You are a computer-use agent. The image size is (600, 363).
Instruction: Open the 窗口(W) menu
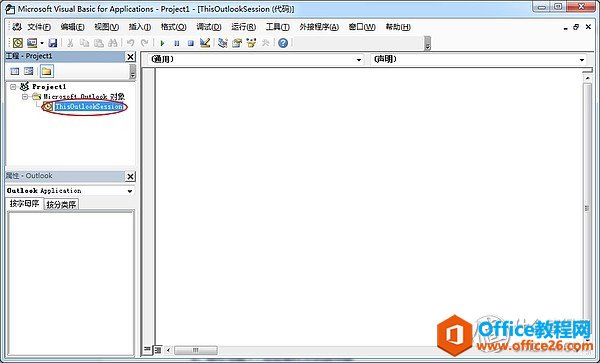click(x=362, y=27)
